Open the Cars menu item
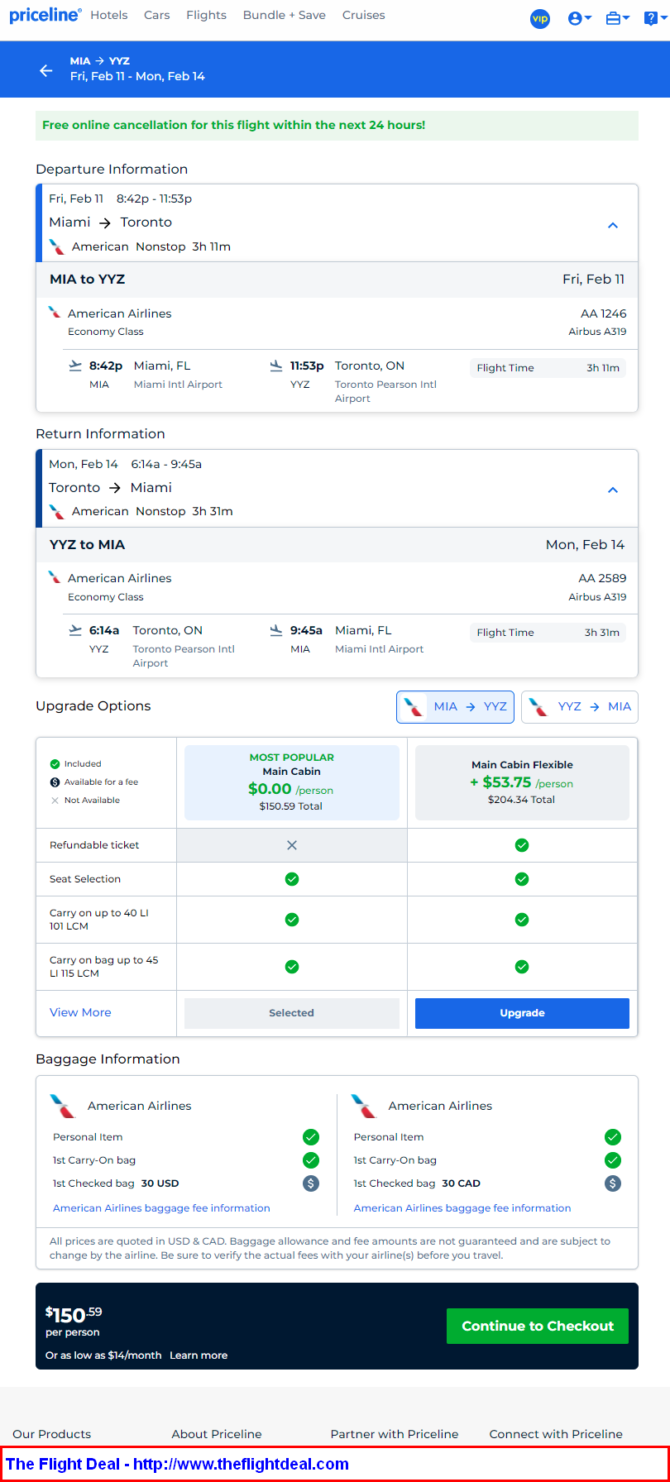 pos(157,15)
